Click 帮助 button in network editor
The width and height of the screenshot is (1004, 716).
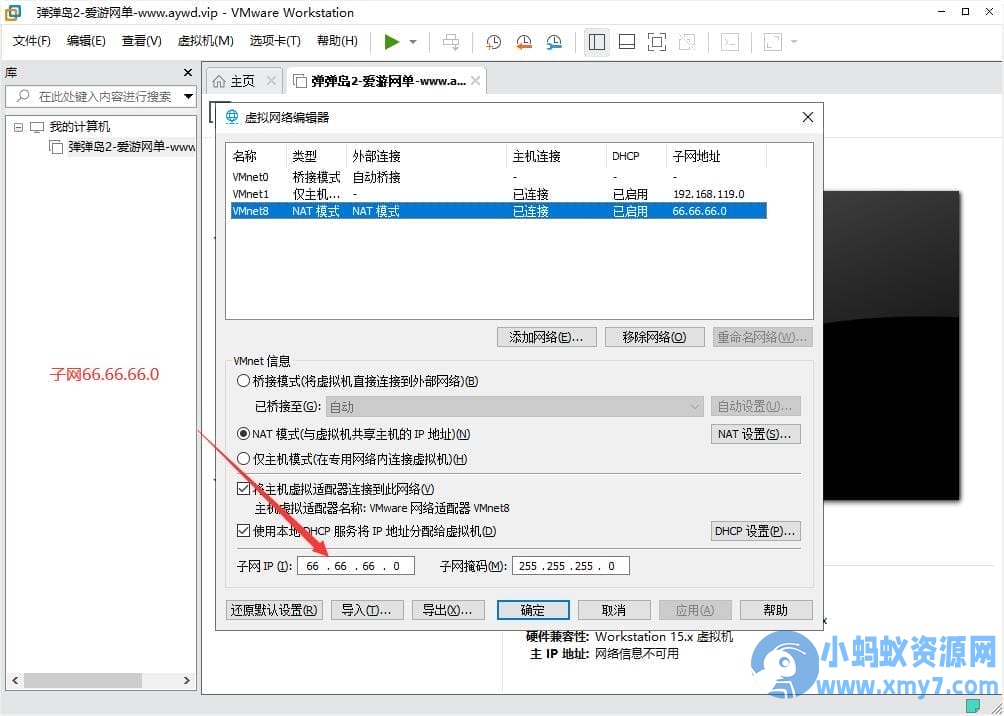tap(776, 610)
